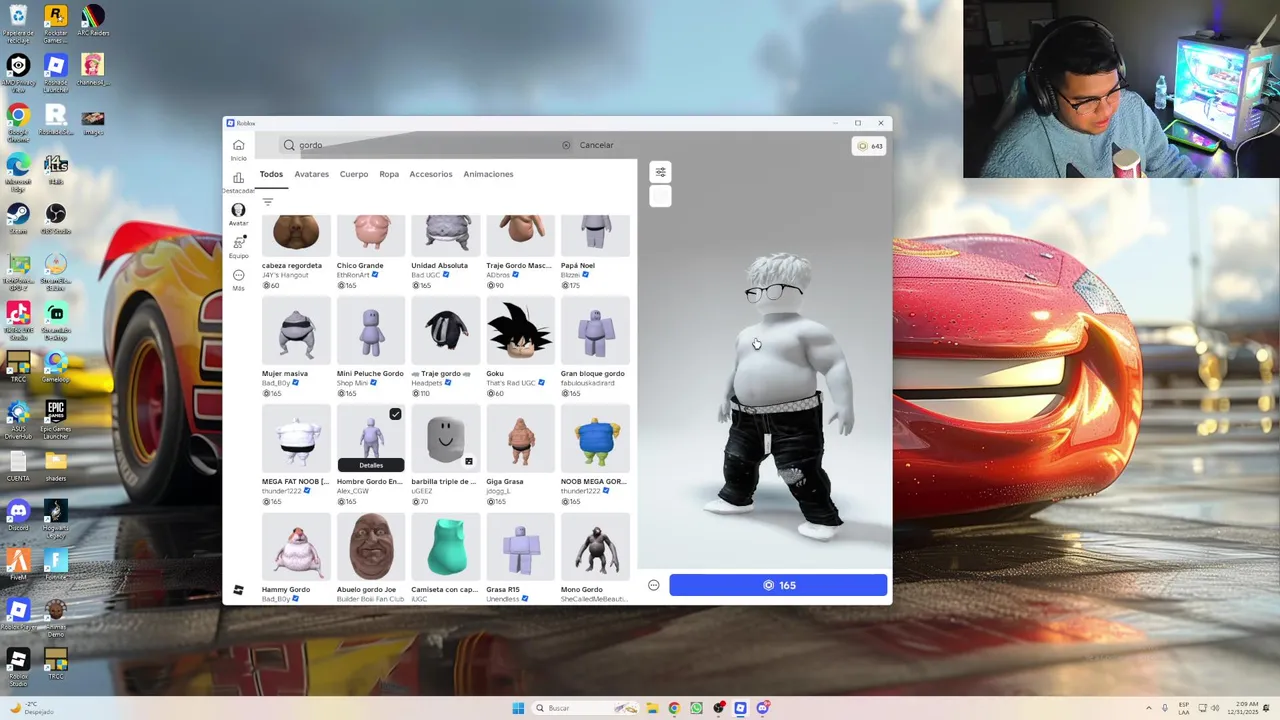The height and width of the screenshot is (720, 1280).
Task: Switch to the Accesorios tab
Action: 431,174
